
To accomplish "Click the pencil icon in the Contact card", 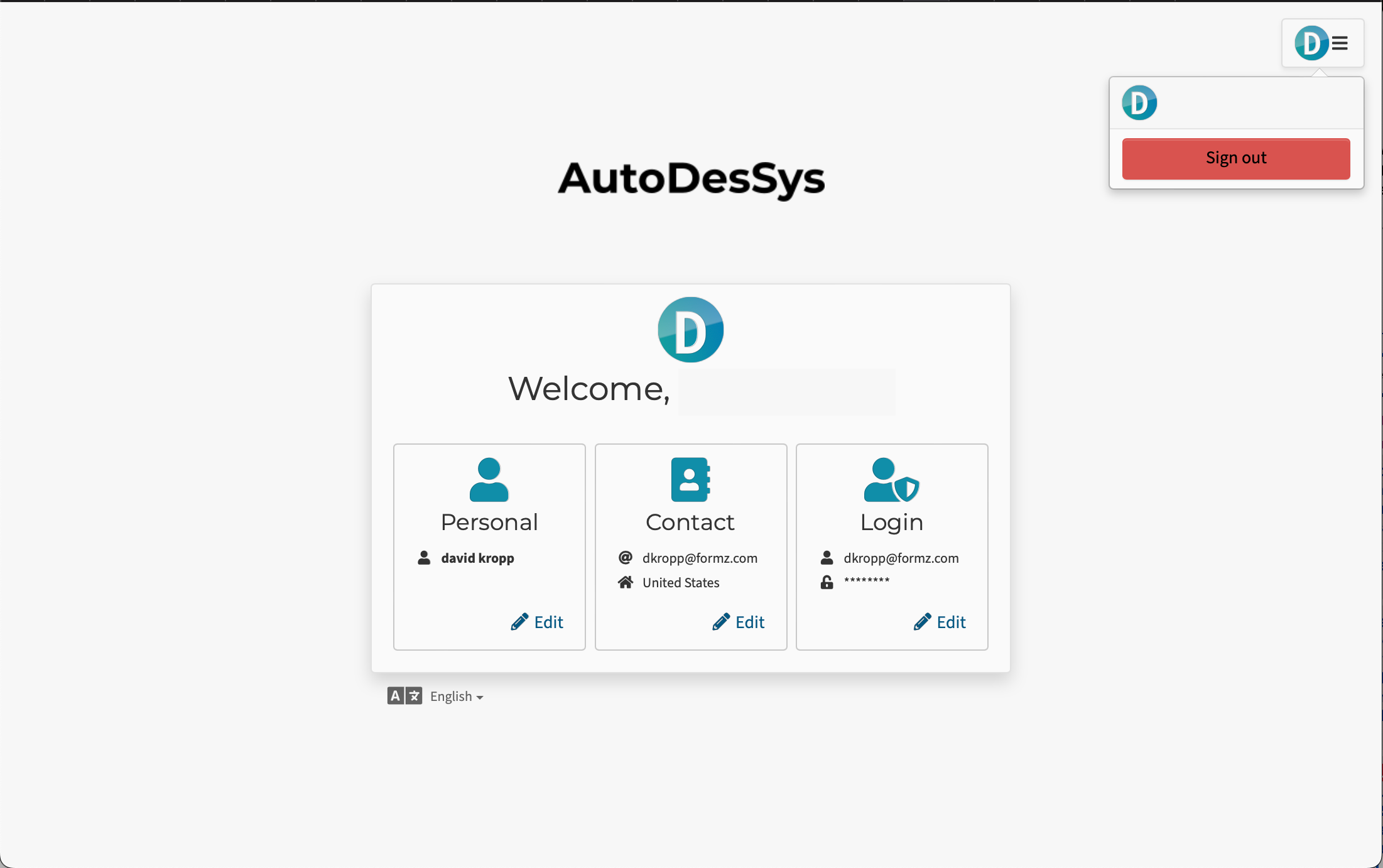I will pos(721,622).
